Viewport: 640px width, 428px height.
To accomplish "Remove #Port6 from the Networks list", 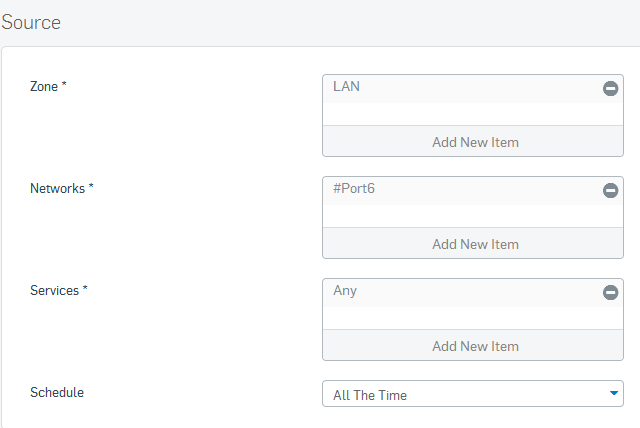I will click(610, 191).
